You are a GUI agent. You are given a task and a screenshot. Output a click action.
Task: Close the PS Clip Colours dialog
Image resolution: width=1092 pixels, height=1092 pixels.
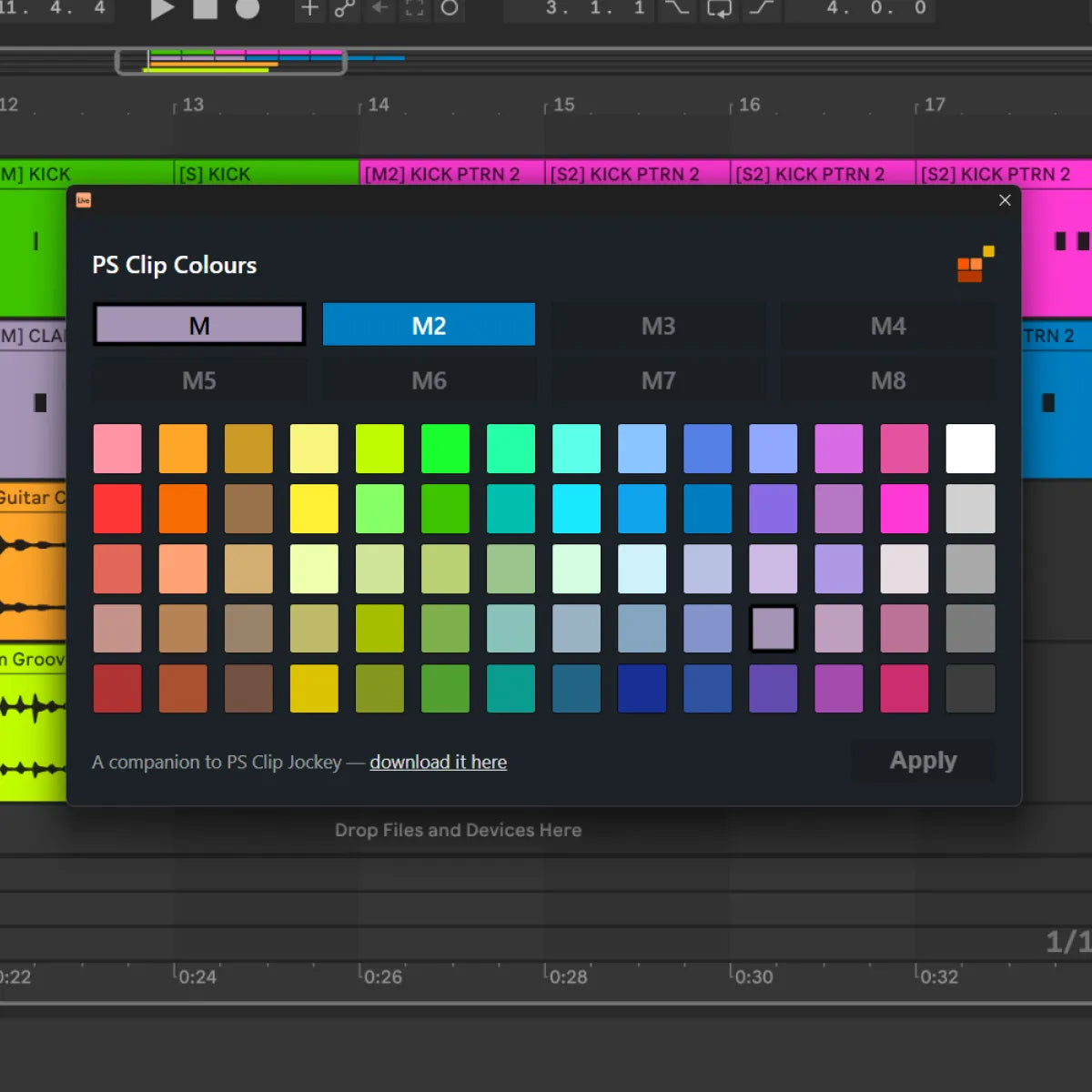tap(1005, 200)
